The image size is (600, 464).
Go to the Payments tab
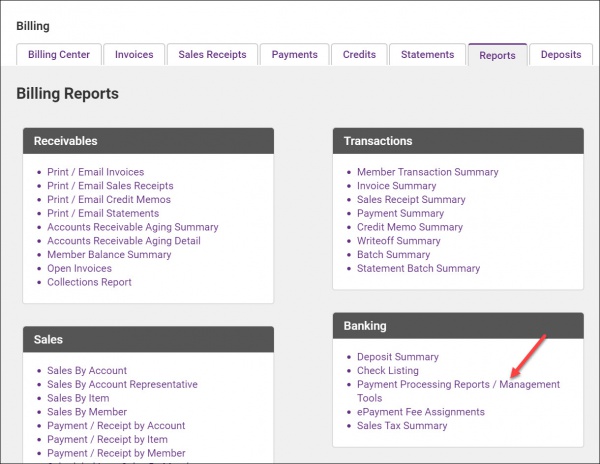tap(294, 55)
